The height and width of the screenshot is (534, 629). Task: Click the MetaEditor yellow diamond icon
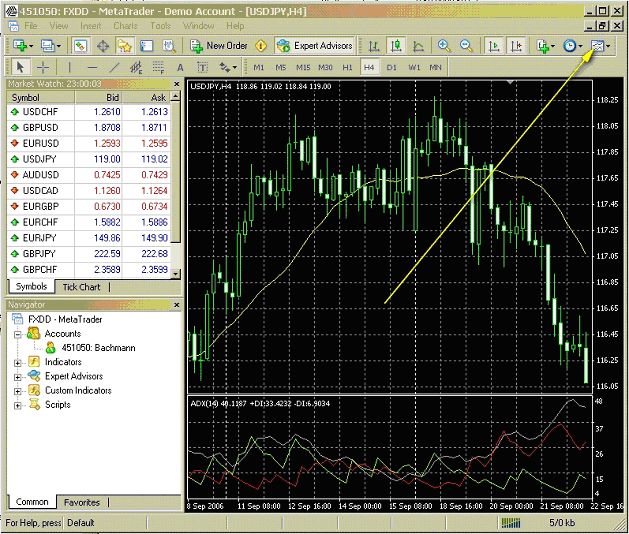pos(261,46)
